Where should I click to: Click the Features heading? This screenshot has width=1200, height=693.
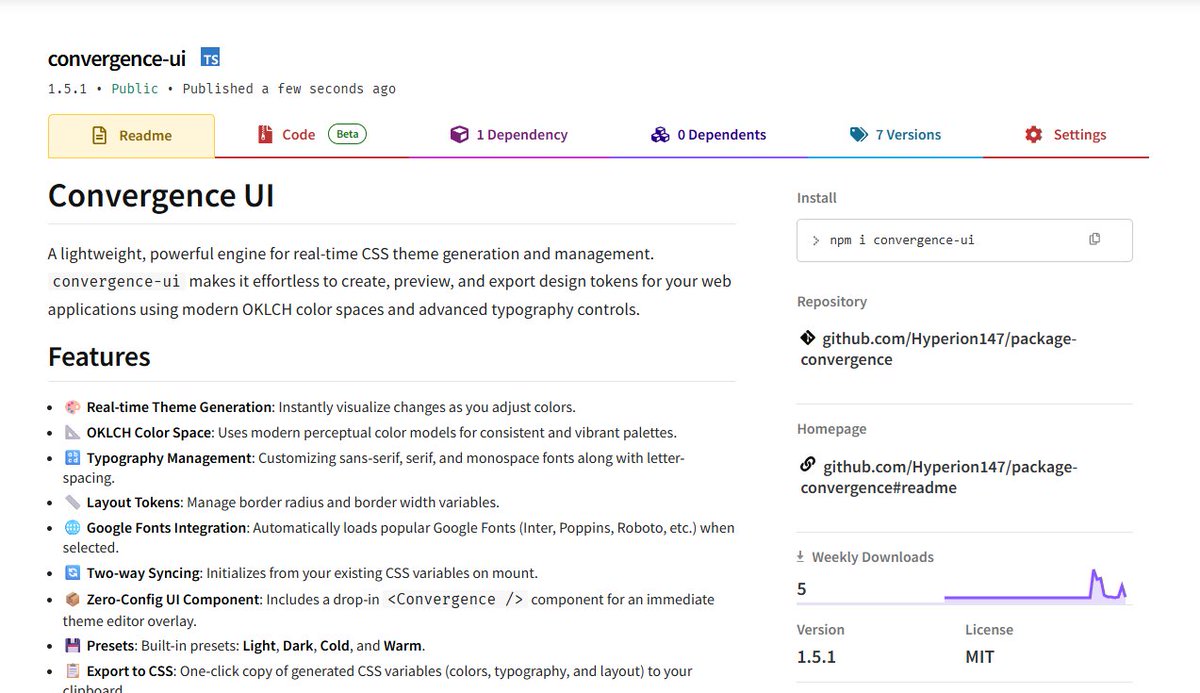click(x=99, y=357)
